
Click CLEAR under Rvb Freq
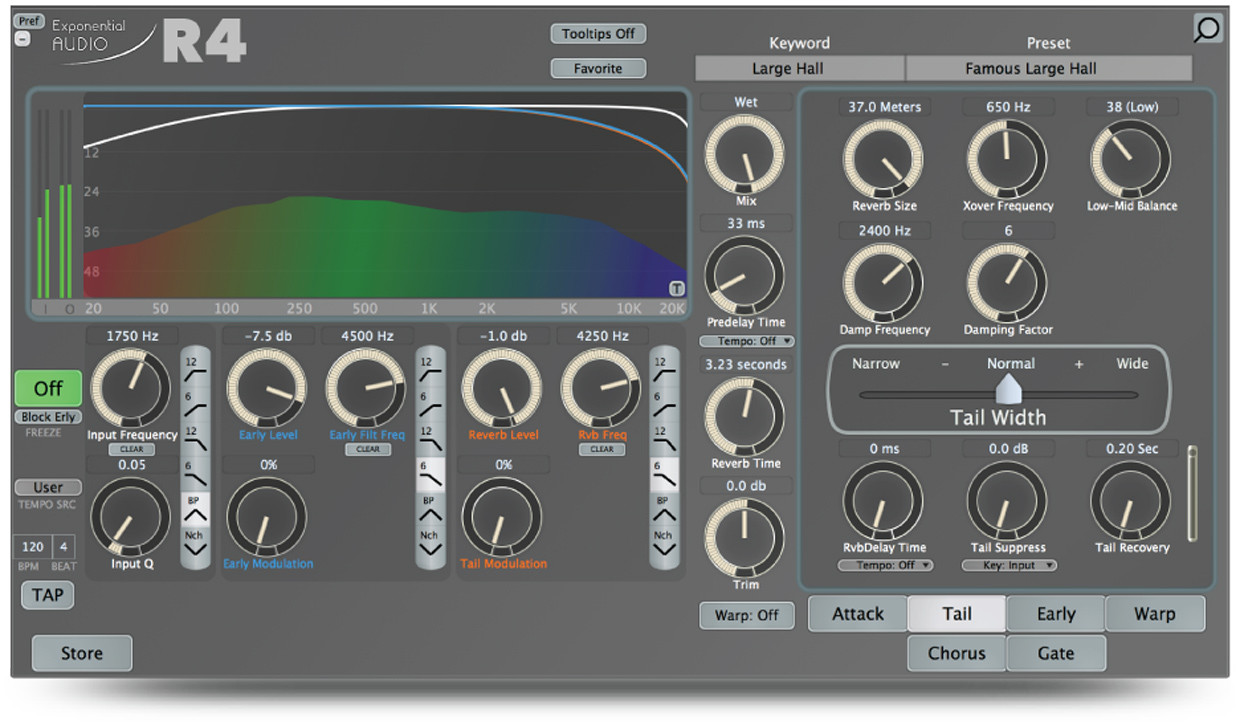[x=602, y=450]
